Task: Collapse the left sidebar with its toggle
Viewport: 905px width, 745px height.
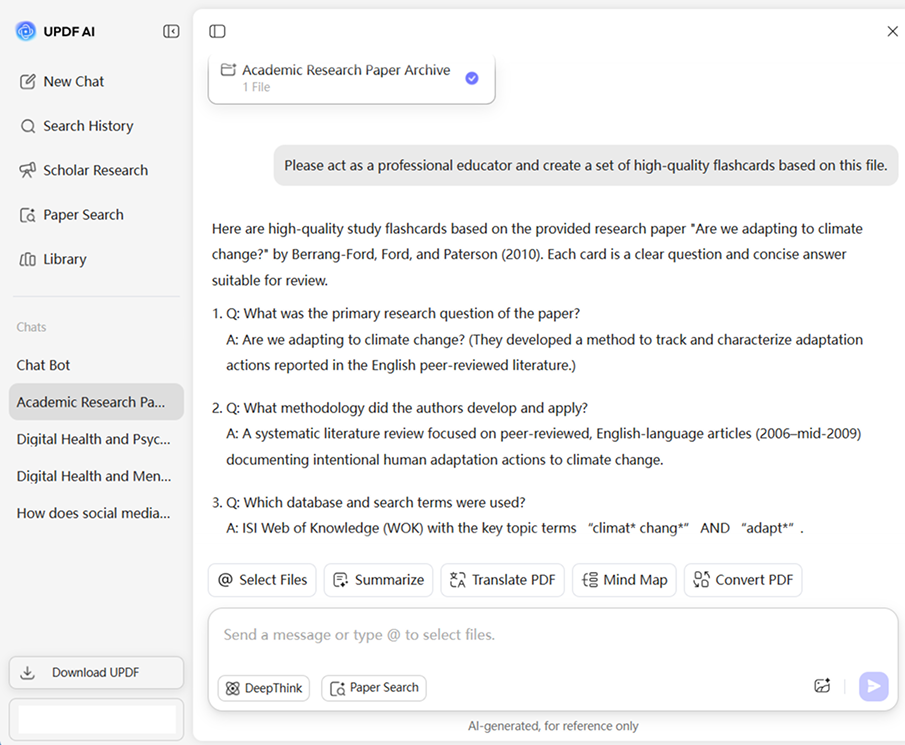Action: tap(171, 31)
